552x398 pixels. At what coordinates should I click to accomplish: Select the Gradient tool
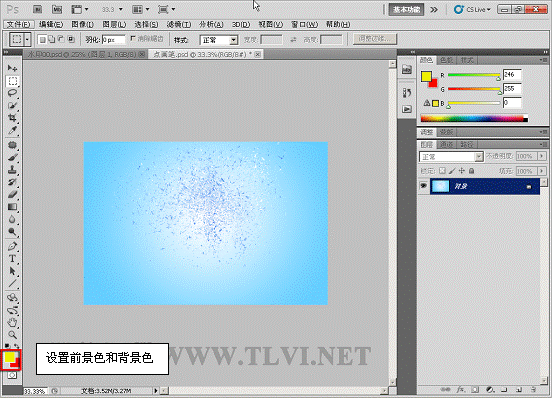coord(12,207)
